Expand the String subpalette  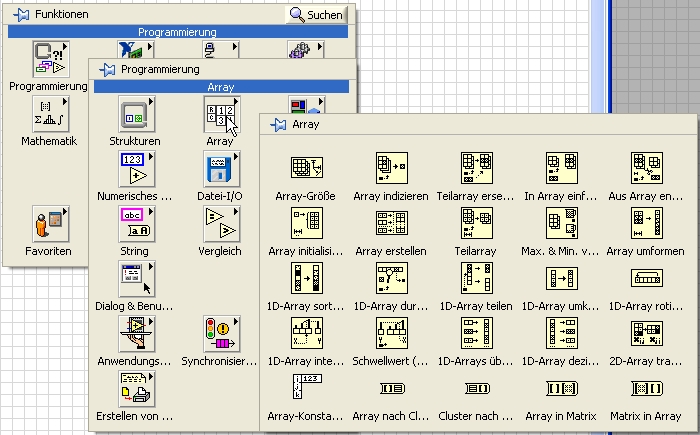(x=136, y=224)
